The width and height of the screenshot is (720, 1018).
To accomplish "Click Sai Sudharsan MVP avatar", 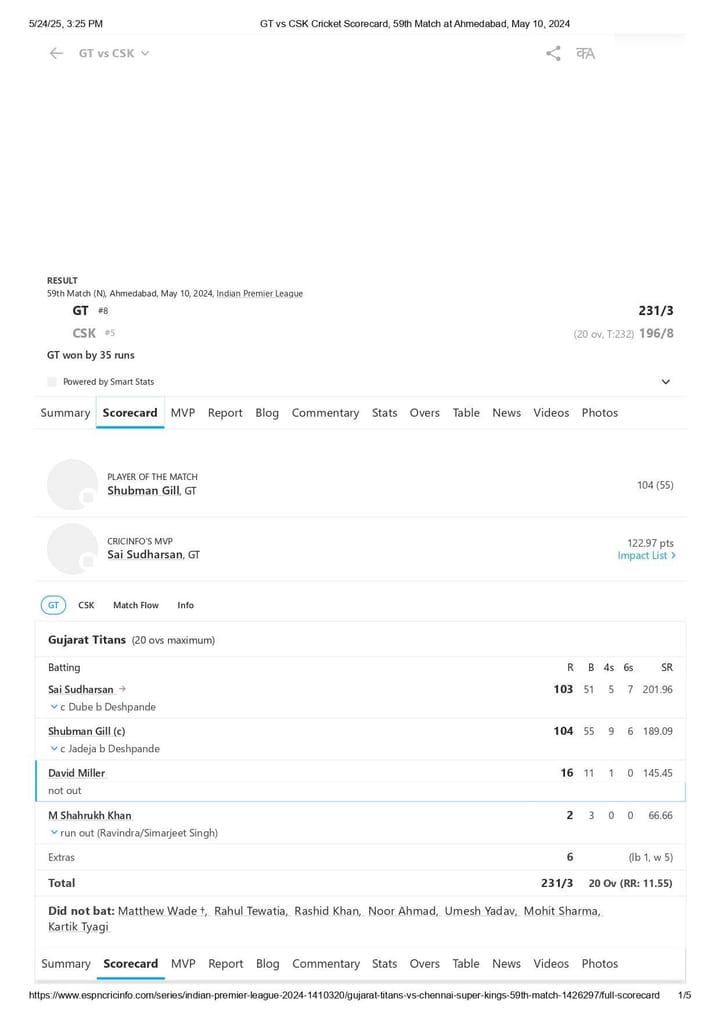I will [72, 549].
